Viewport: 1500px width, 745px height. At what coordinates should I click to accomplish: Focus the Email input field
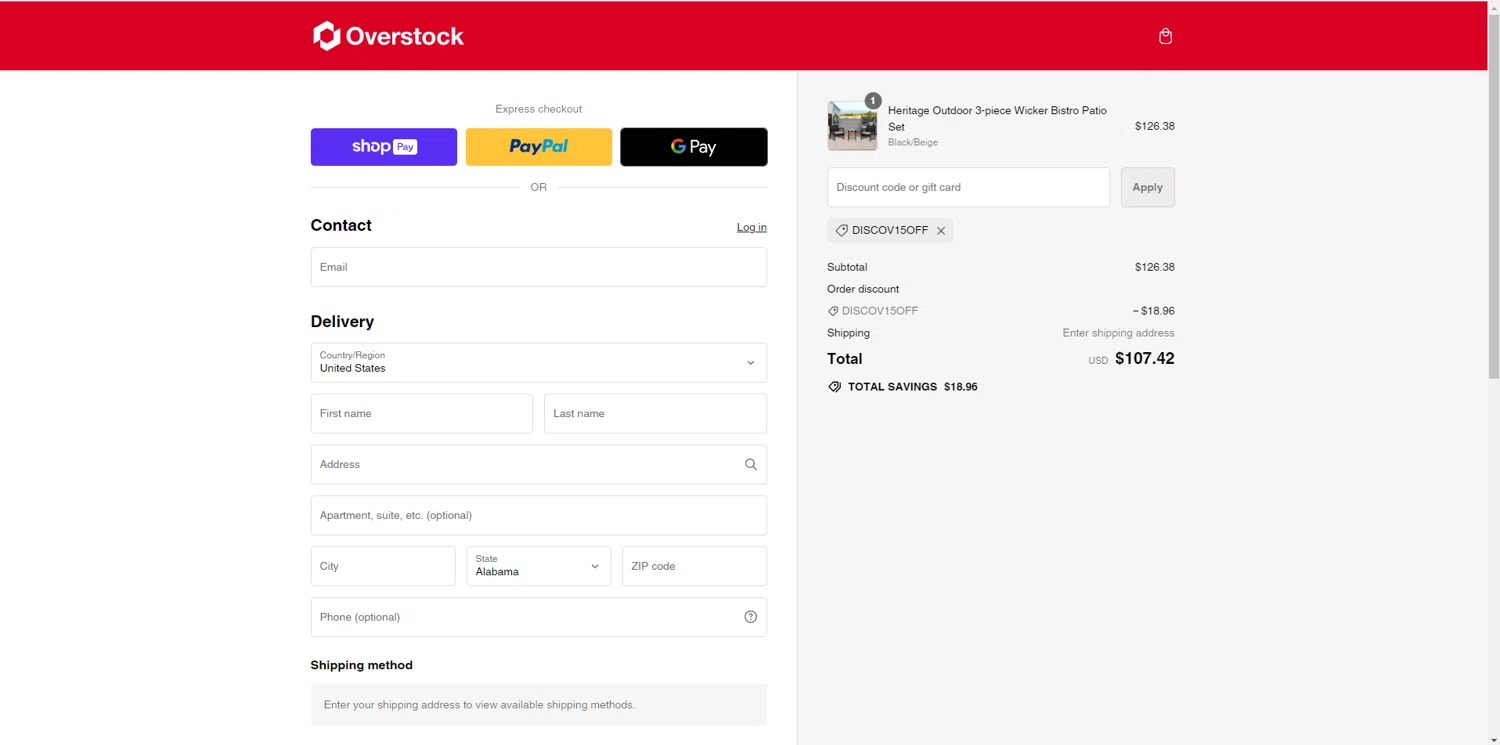point(539,267)
